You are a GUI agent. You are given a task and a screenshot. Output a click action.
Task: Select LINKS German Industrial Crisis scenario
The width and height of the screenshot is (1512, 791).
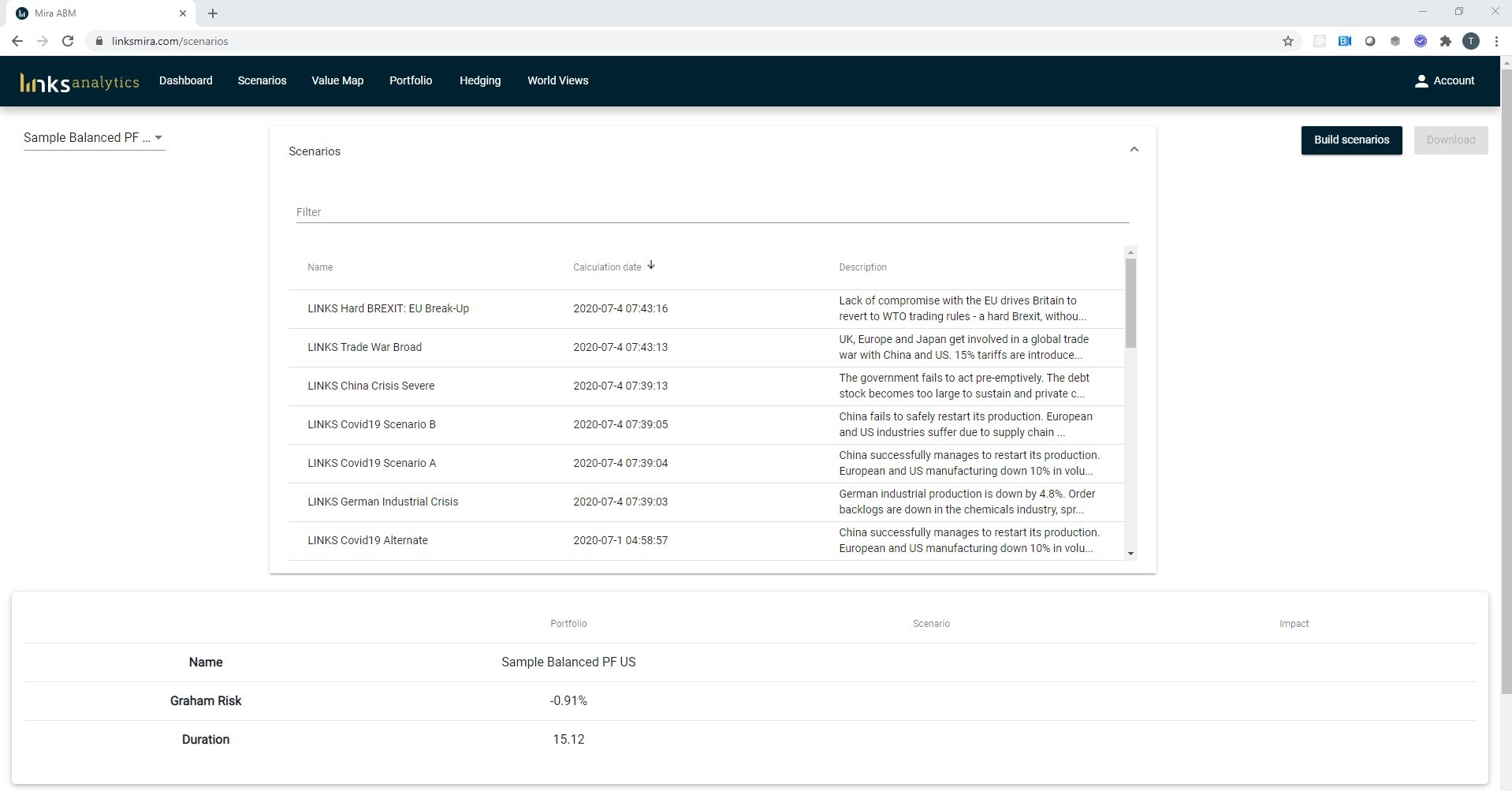tap(382, 502)
